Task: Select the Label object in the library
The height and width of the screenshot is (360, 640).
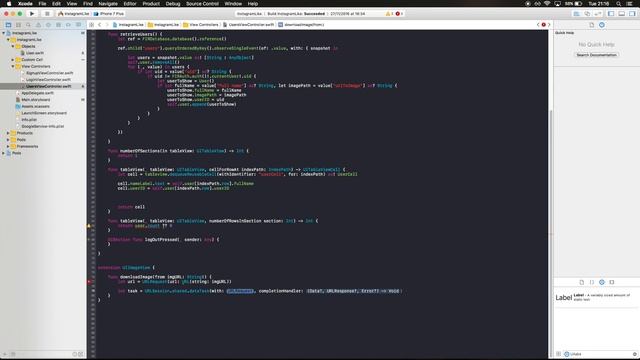Action: point(596,298)
